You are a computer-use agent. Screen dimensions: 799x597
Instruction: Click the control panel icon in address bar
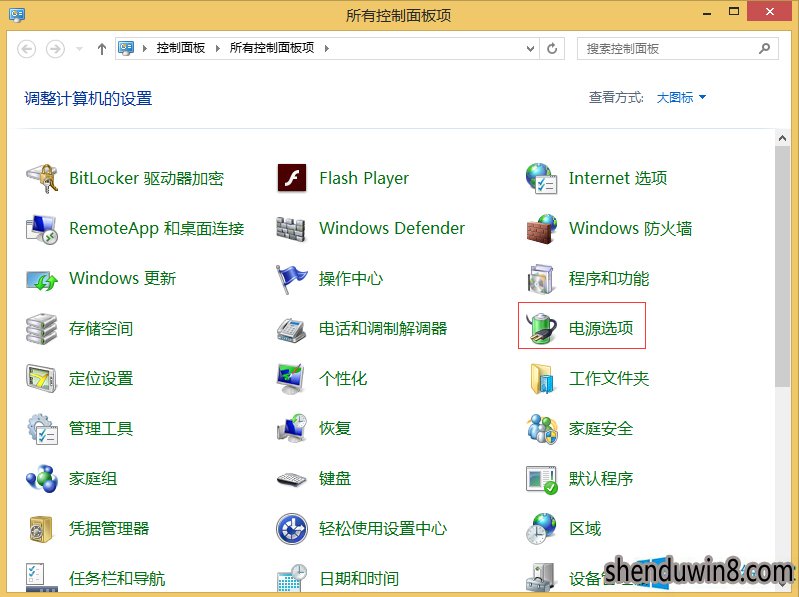pyautogui.click(x=126, y=49)
